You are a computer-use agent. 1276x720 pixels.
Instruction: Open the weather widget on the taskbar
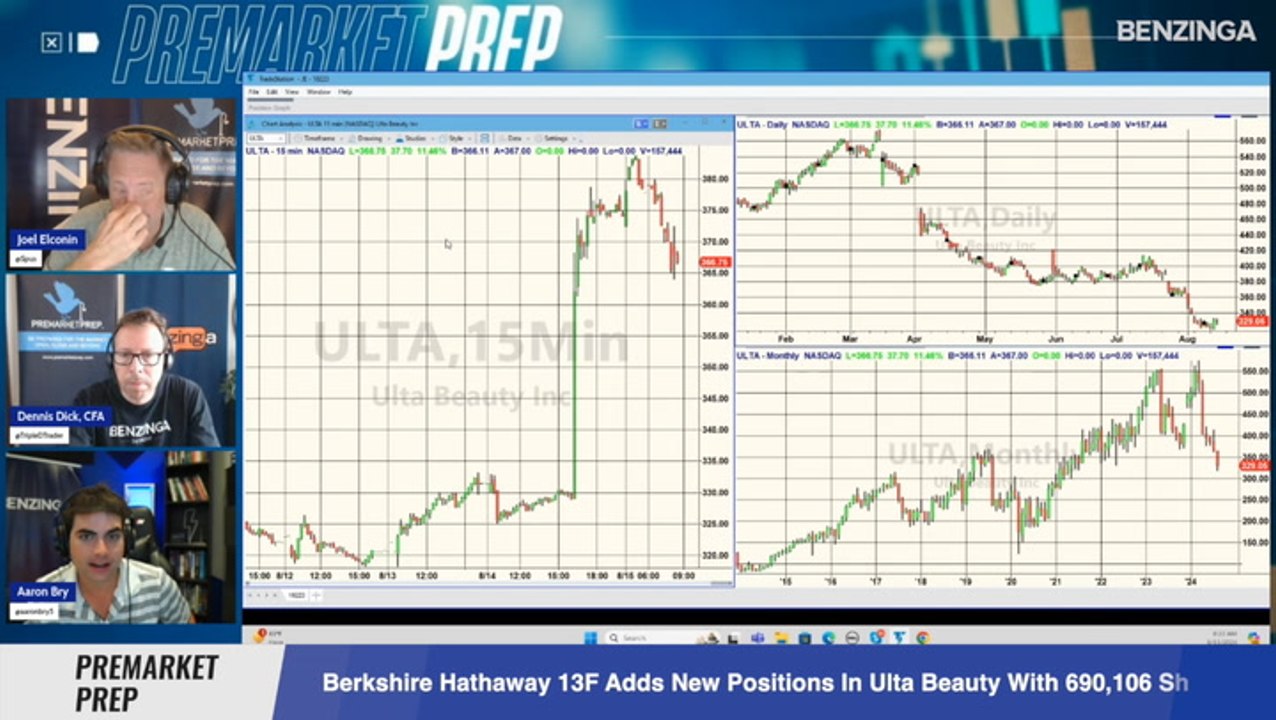tap(270, 636)
